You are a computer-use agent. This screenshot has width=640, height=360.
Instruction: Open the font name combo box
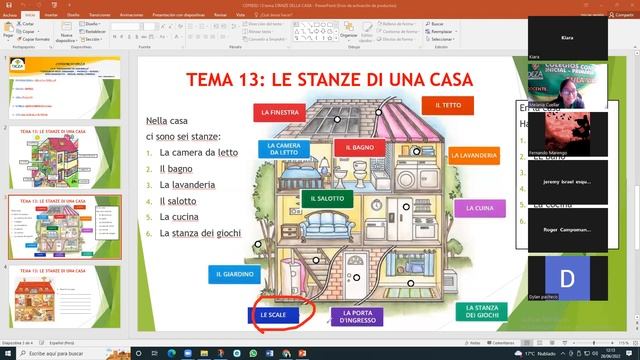(126, 27)
